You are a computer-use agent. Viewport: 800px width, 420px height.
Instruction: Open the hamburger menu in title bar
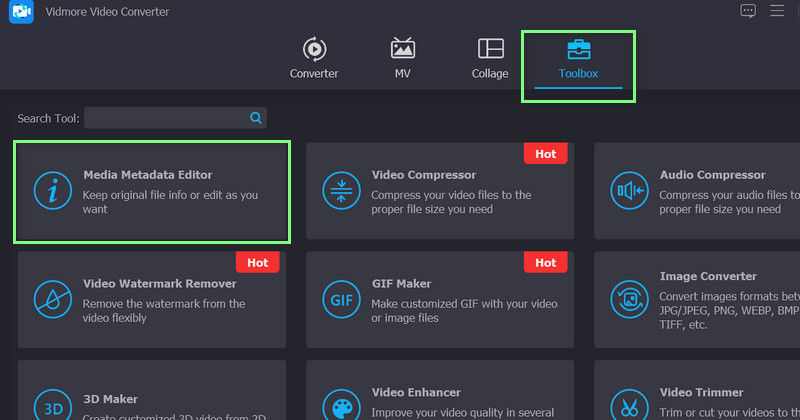pyautogui.click(x=777, y=12)
